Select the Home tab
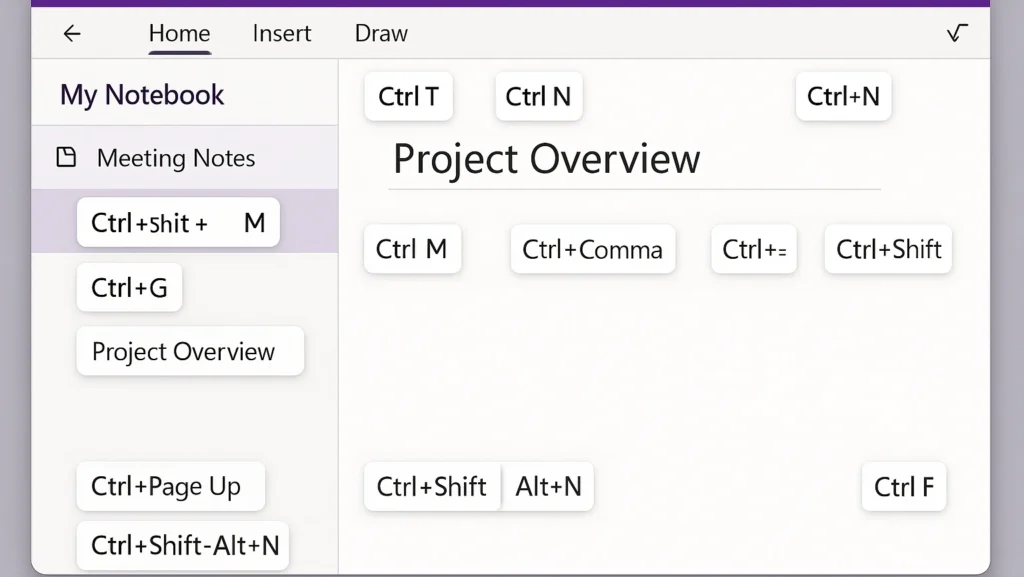The width and height of the screenshot is (1024, 577). point(179,33)
